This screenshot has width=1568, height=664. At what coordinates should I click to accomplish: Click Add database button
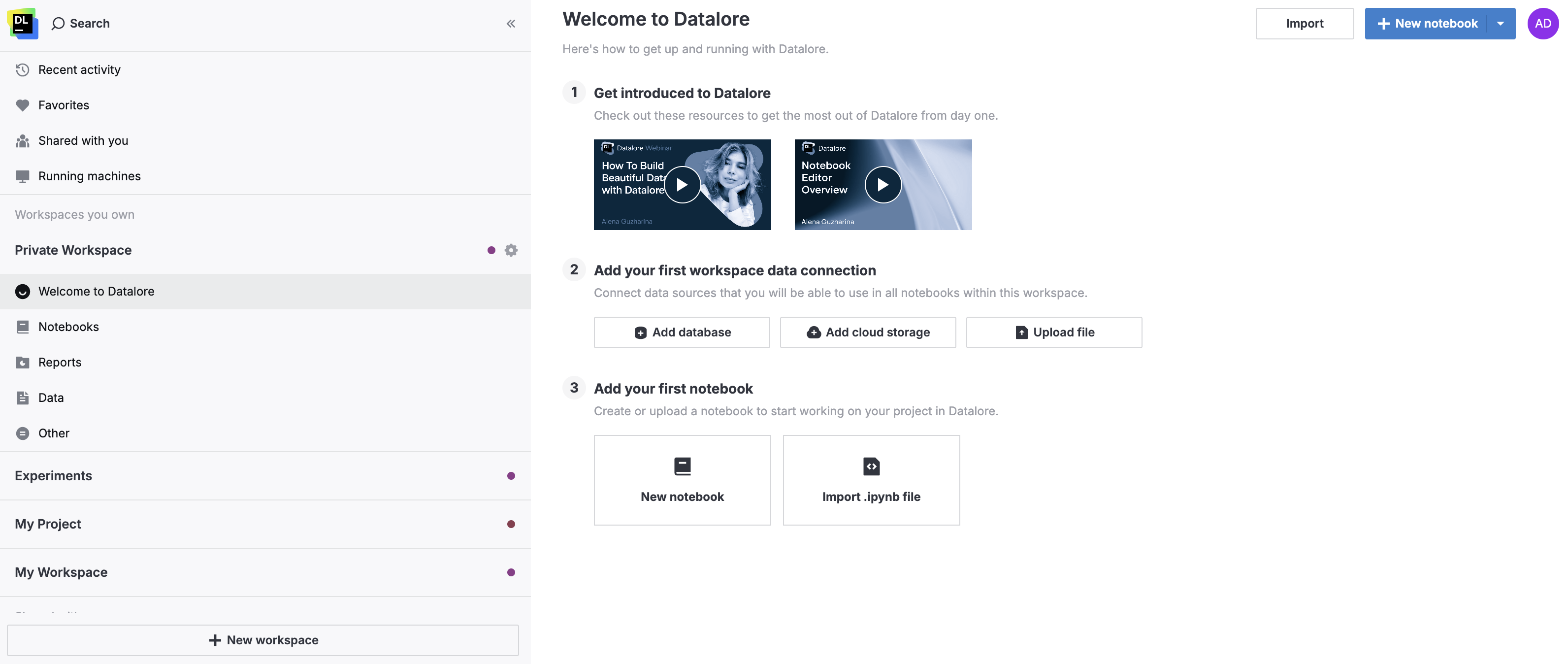pos(682,332)
